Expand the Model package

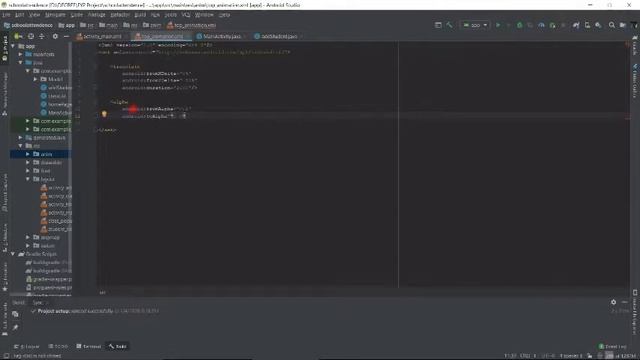(x=36, y=79)
